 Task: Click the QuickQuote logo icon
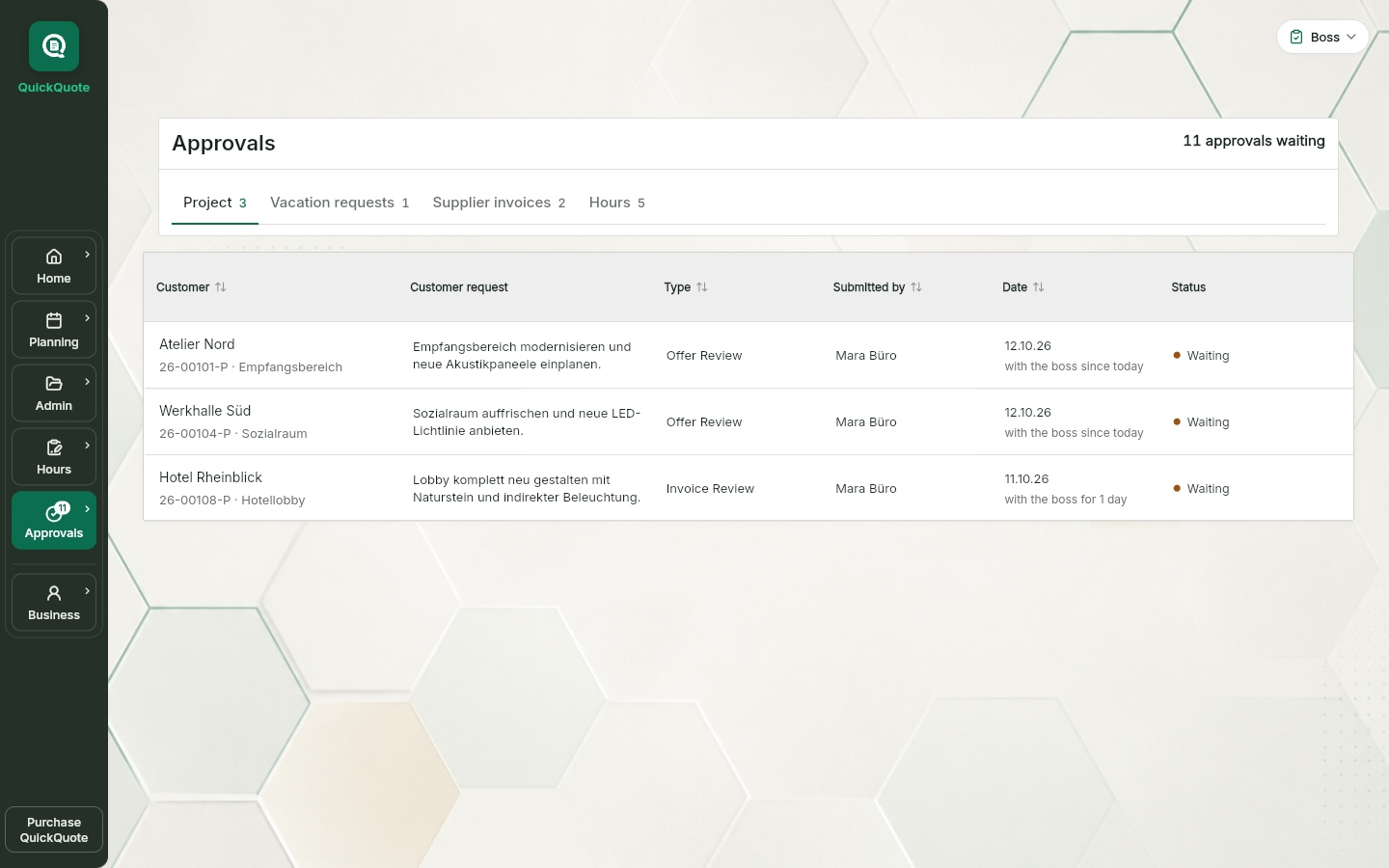click(x=54, y=46)
